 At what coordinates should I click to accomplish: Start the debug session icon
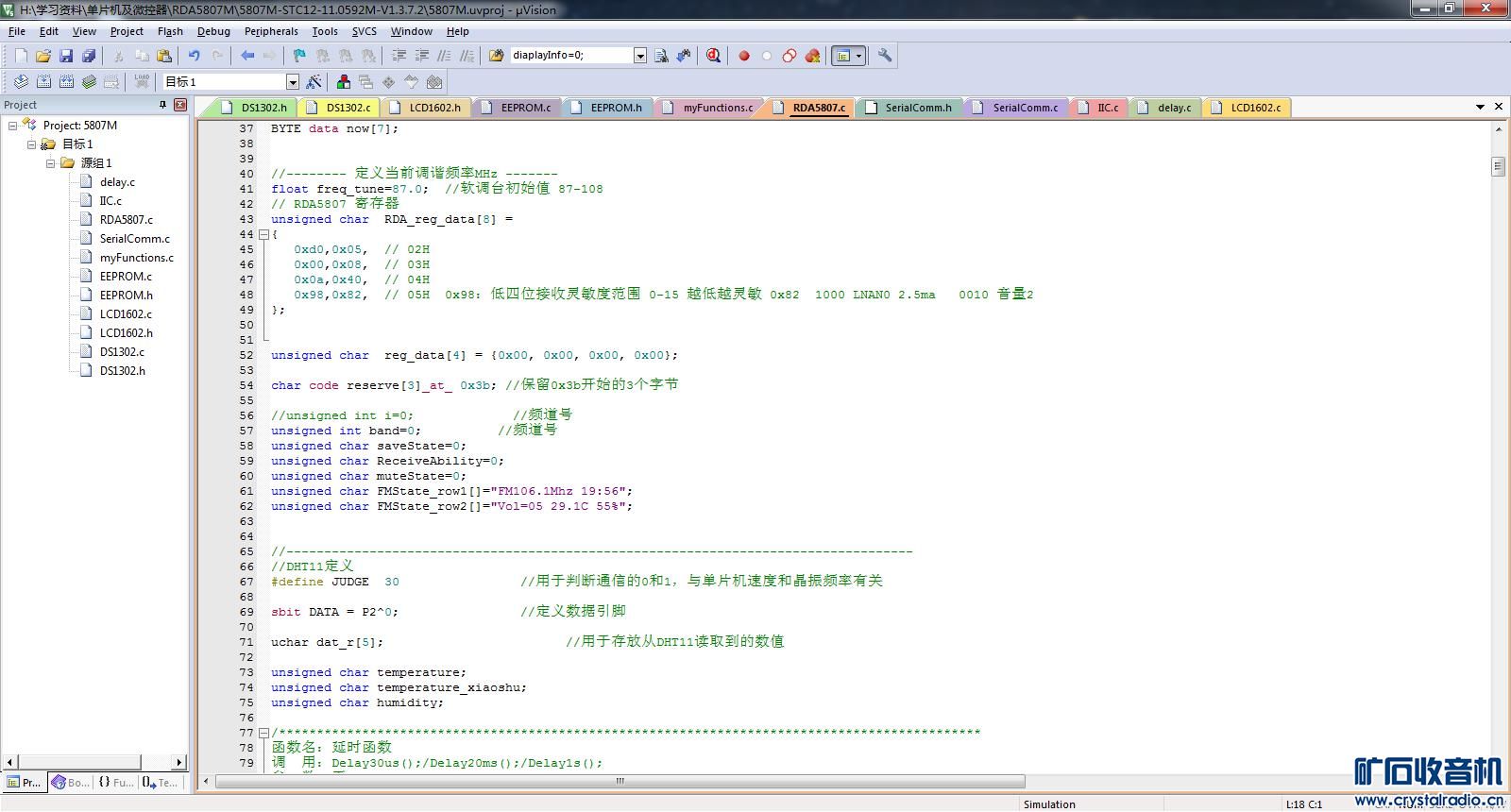pos(713,56)
